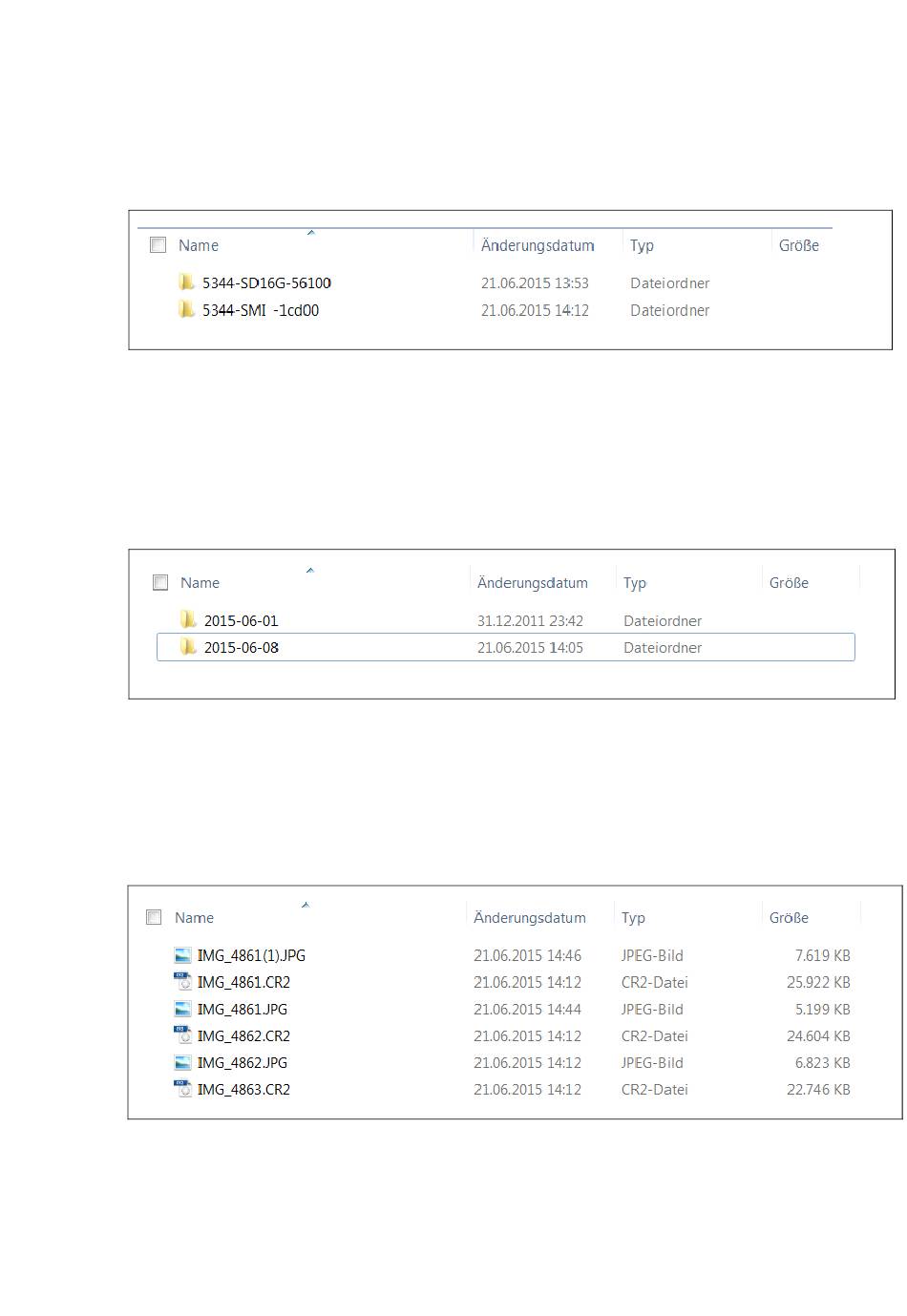
Task: Toggle sort arrow above Name in middle list
Action: pyautogui.click(x=309, y=570)
